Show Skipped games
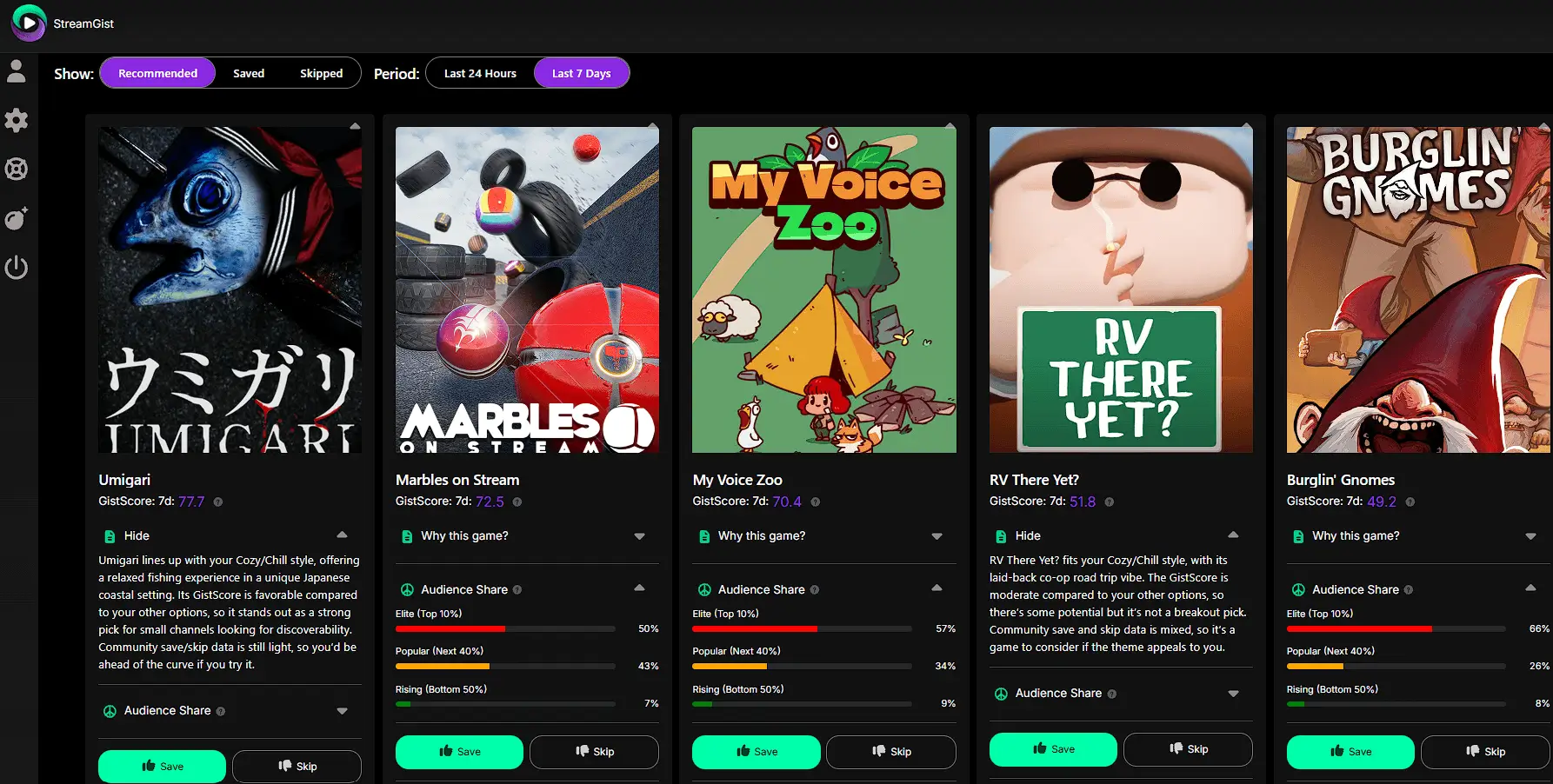The width and height of the screenshot is (1553, 784). 321,73
